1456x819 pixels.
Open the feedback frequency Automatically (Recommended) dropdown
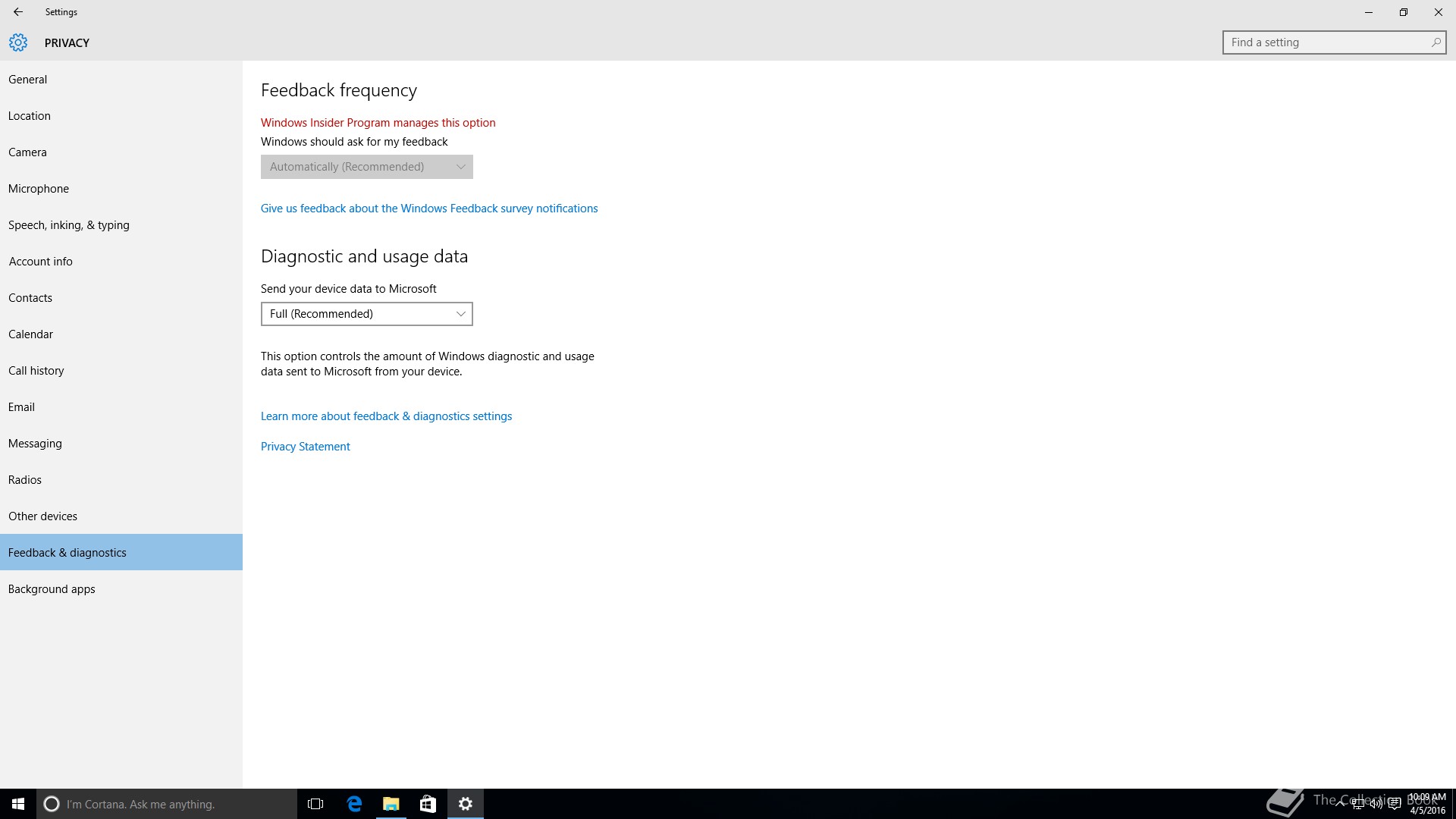(x=367, y=167)
